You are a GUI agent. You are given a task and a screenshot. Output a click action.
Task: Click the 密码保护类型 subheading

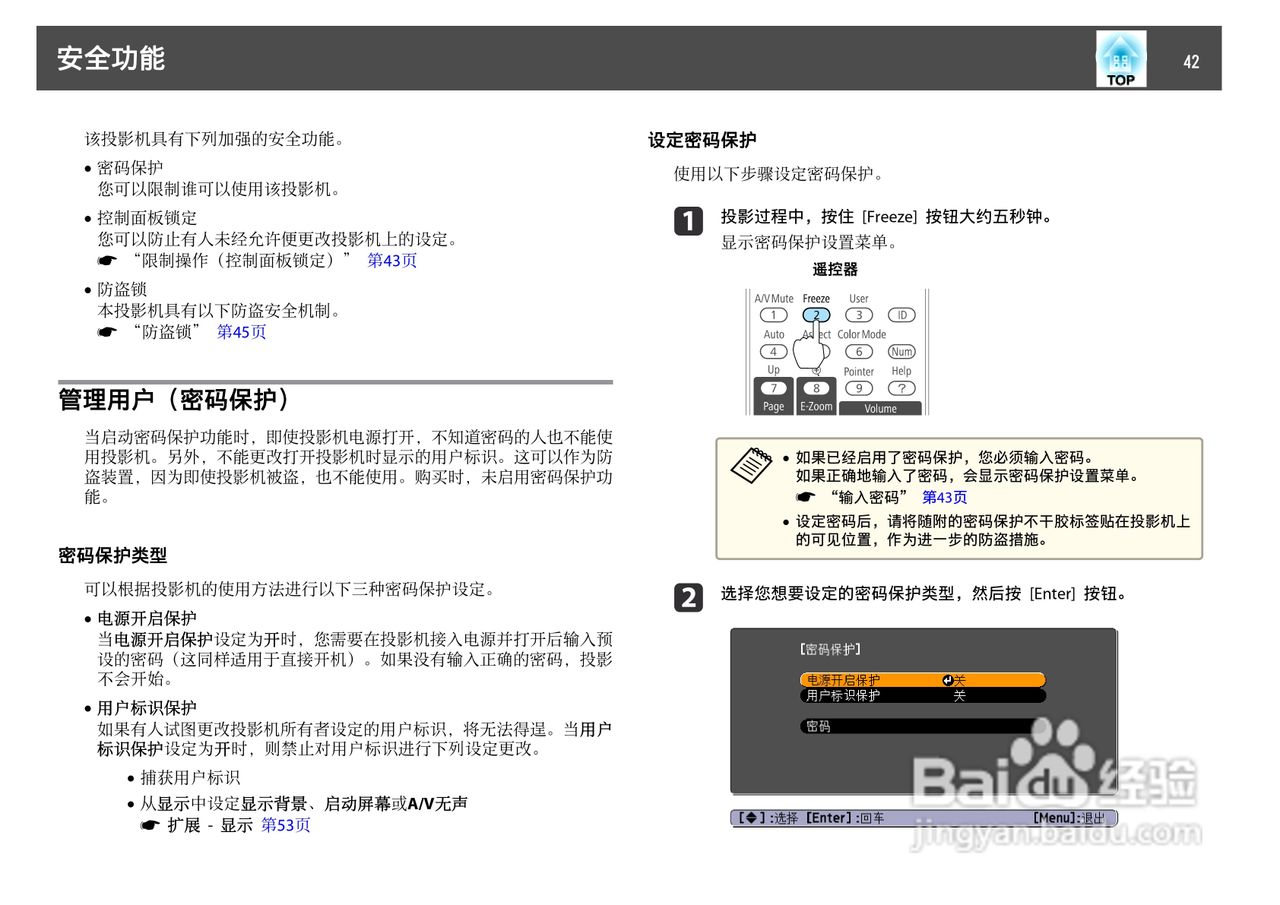click(113, 555)
